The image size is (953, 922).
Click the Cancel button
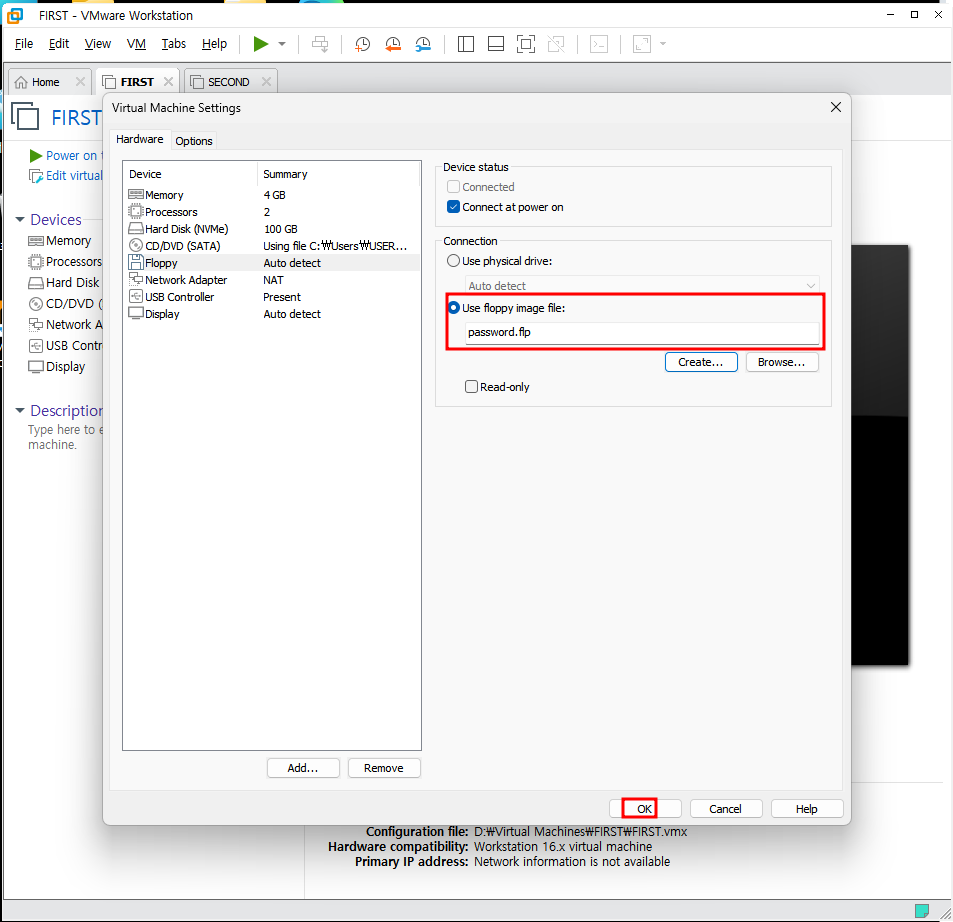(x=725, y=809)
